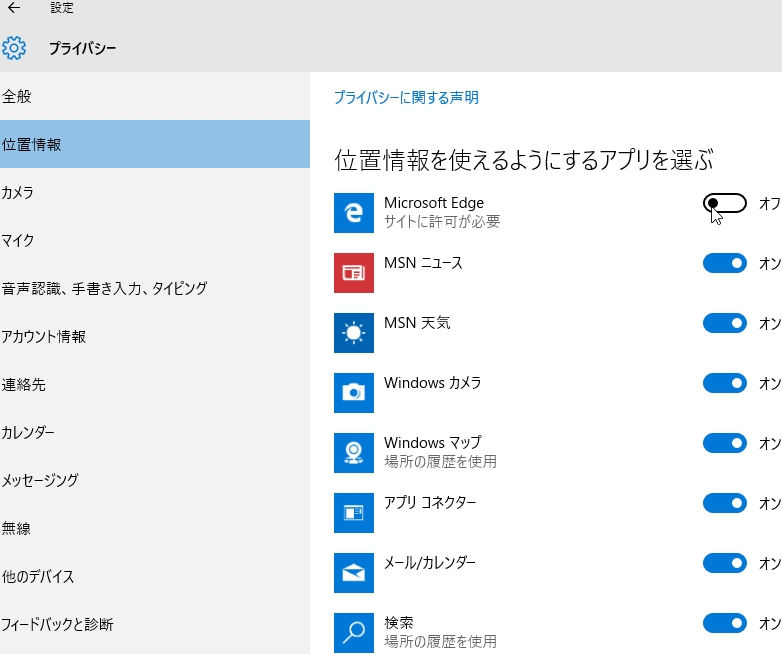
Task: Open the カメラ privacy section
Action: 155,192
